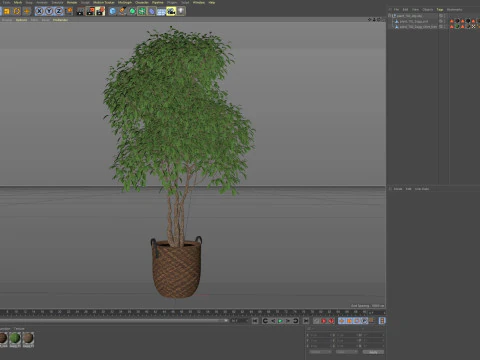Toggle Position keyframe recording icon
480x360 pixels.
click(x=342, y=321)
